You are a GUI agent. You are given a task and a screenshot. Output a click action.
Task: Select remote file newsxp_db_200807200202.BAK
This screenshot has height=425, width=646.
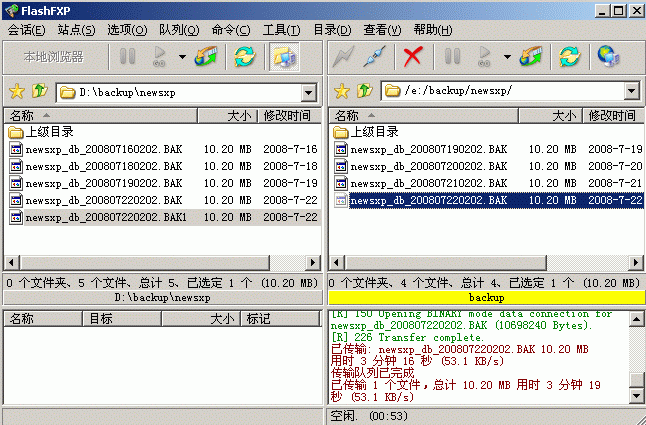[x=488, y=166]
